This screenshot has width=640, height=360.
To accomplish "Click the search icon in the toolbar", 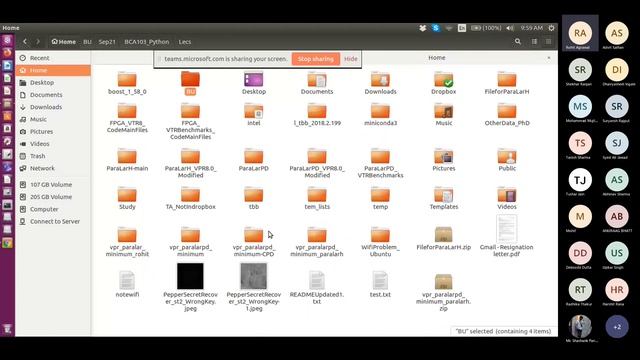I will [518, 41].
